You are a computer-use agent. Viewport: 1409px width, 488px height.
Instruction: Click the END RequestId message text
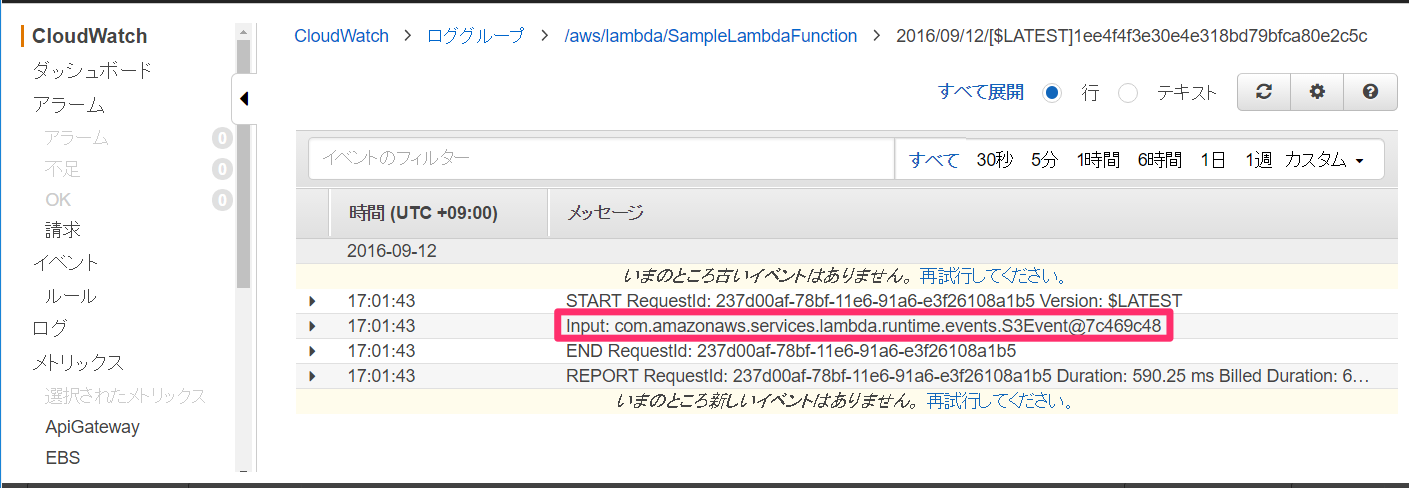[791, 351]
